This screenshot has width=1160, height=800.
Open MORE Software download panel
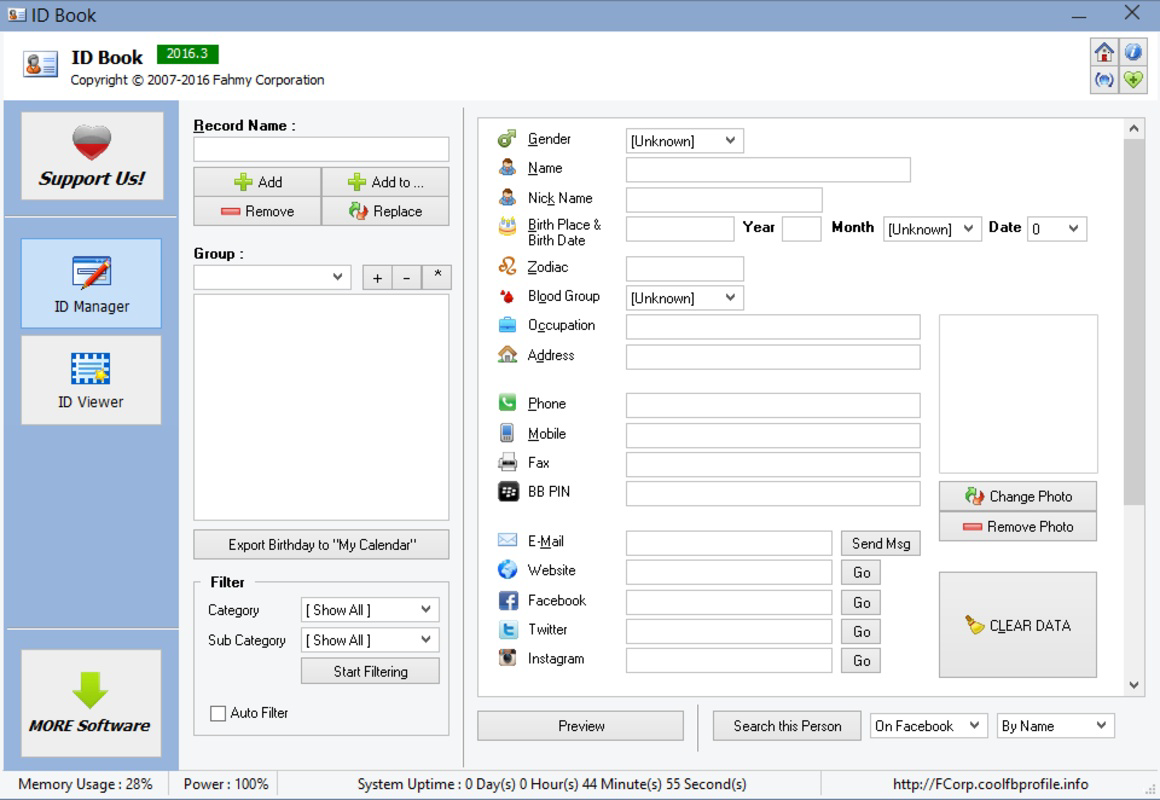(91, 703)
